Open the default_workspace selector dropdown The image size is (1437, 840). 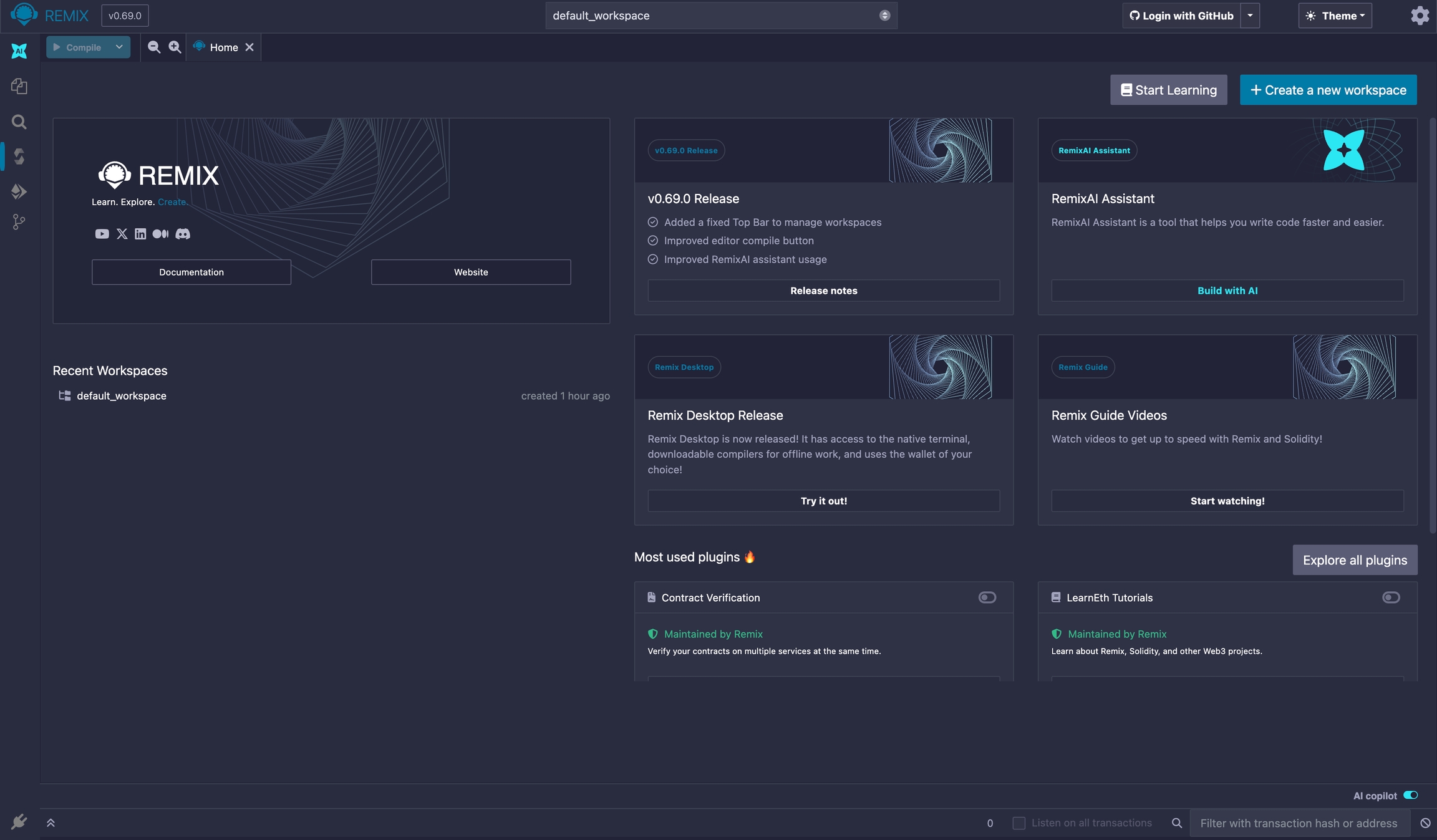[721, 16]
